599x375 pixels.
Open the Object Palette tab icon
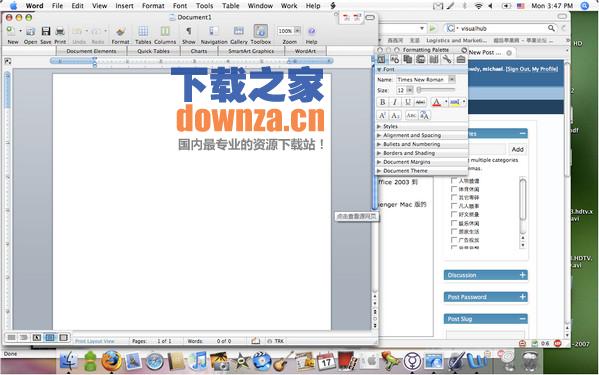395,59
